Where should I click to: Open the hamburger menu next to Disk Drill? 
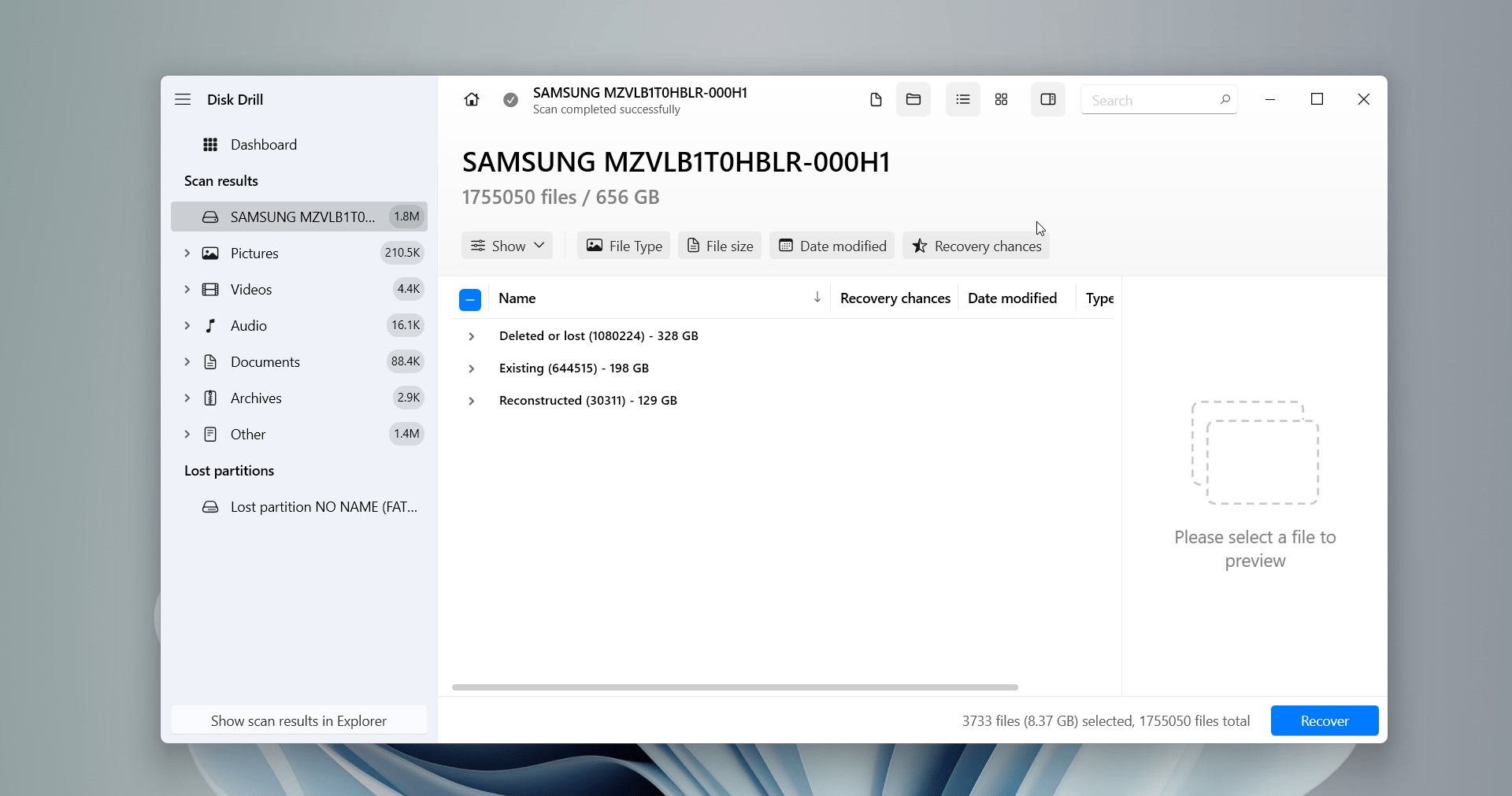click(183, 100)
